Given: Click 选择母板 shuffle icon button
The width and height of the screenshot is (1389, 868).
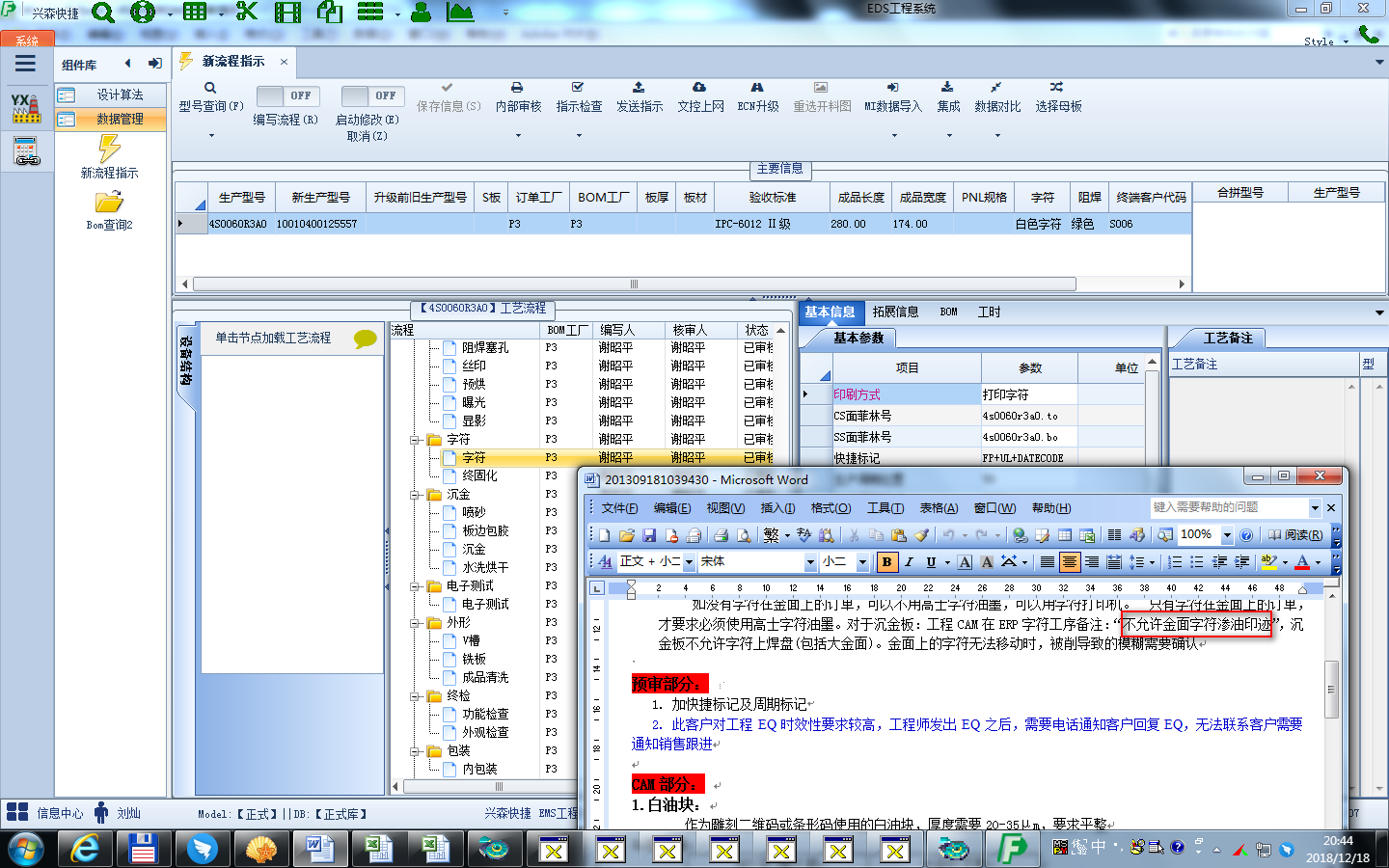Looking at the screenshot, I should tap(1058, 97).
